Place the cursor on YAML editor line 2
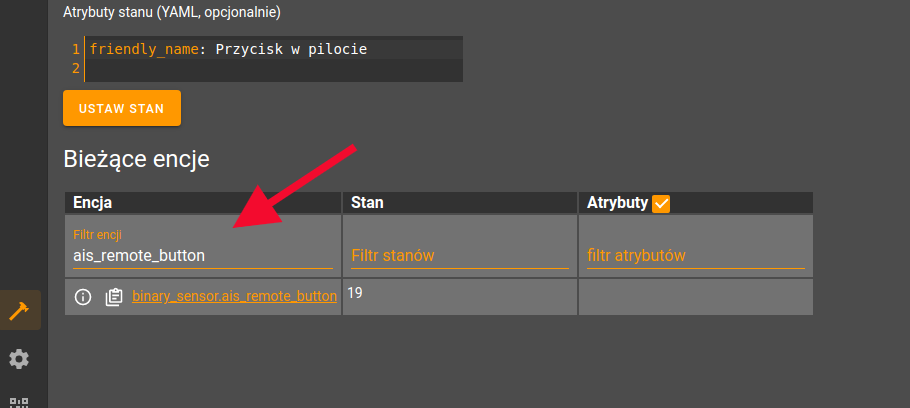The height and width of the screenshot is (408, 910). (270, 69)
